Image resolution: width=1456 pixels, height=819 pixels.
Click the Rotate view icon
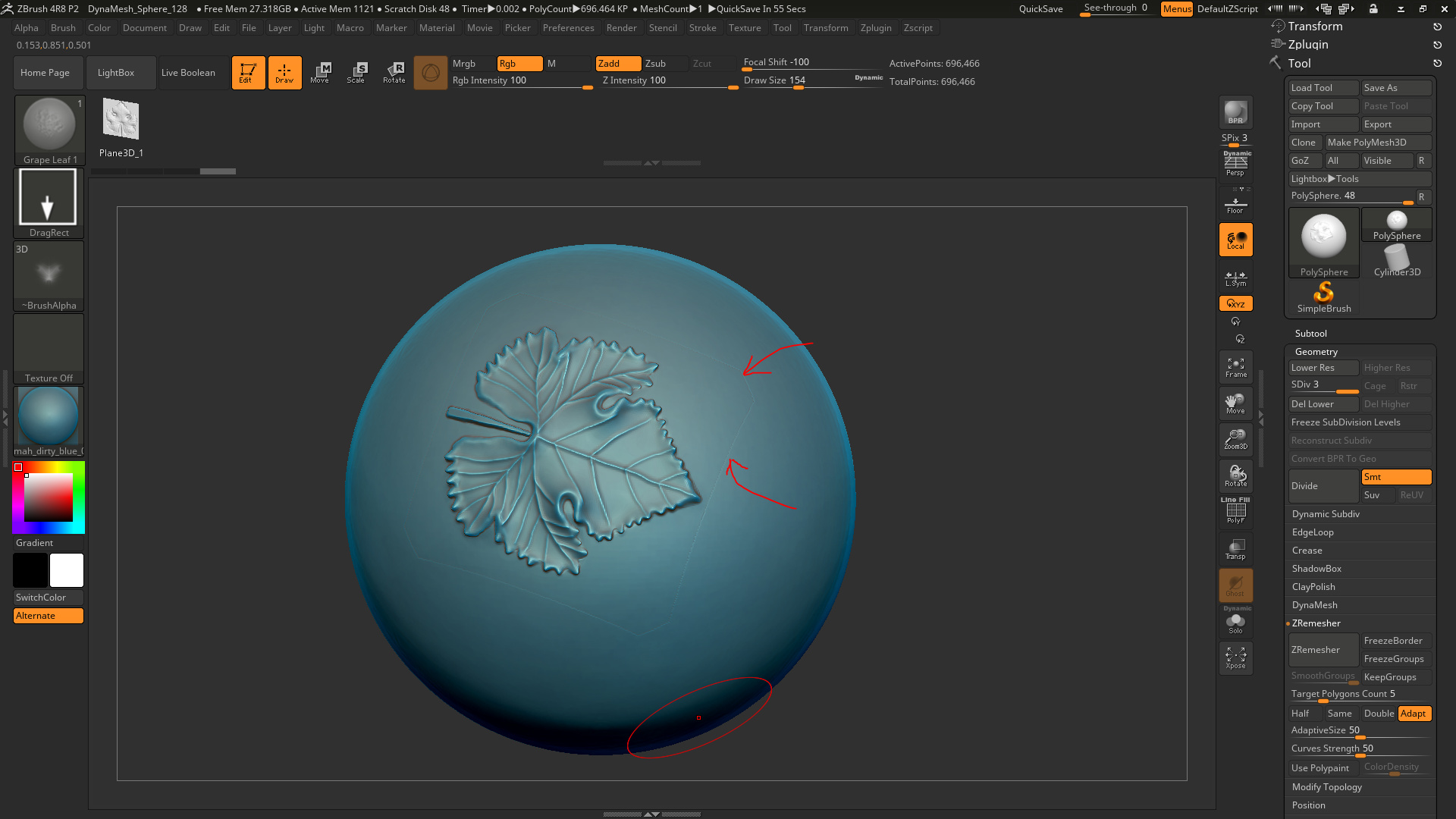1235,476
